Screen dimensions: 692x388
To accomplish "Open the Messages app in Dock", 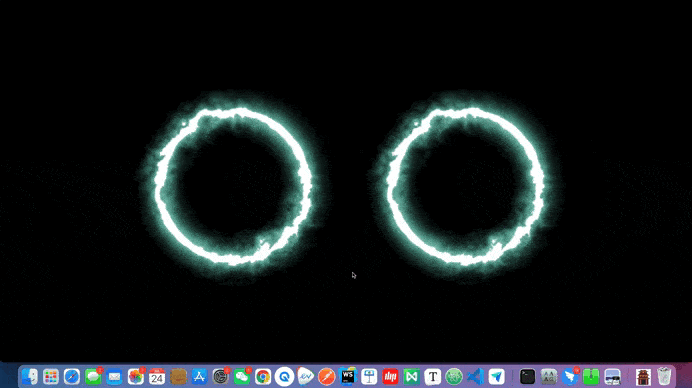I will pyautogui.click(x=93, y=377).
